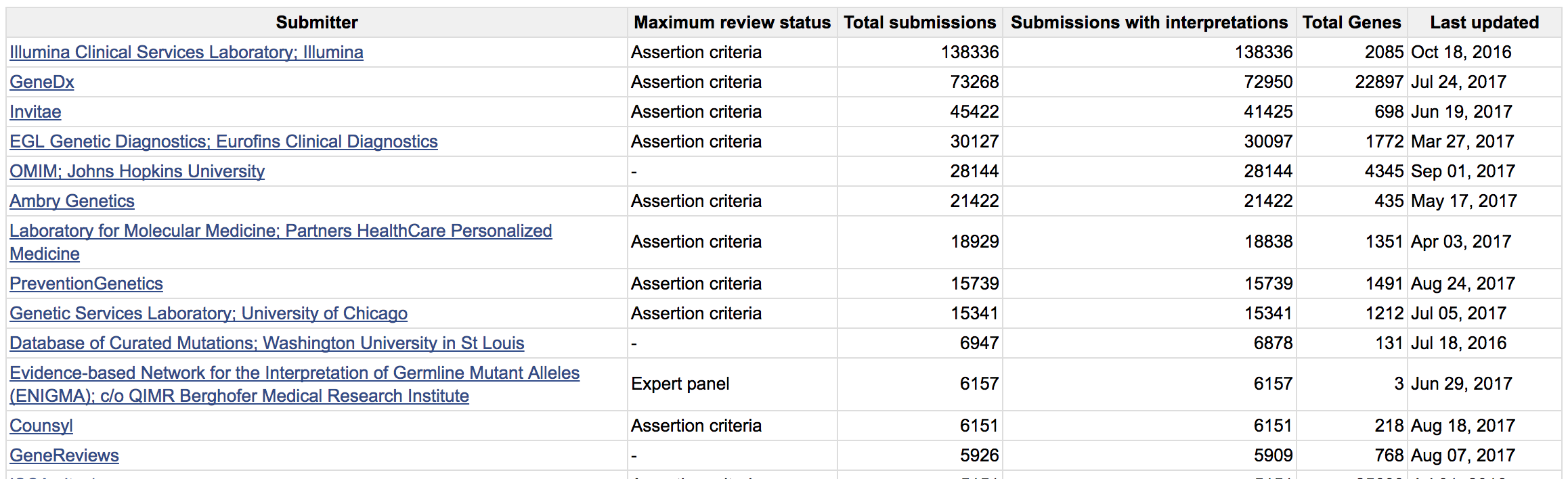Sort by Last updated column header
This screenshot has height=479, width=1568.
click(1484, 22)
